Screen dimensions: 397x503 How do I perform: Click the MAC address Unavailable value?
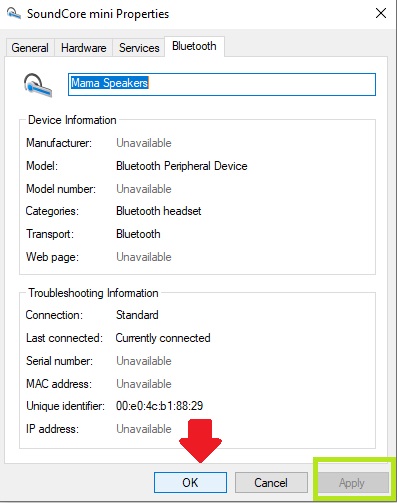[144, 384]
